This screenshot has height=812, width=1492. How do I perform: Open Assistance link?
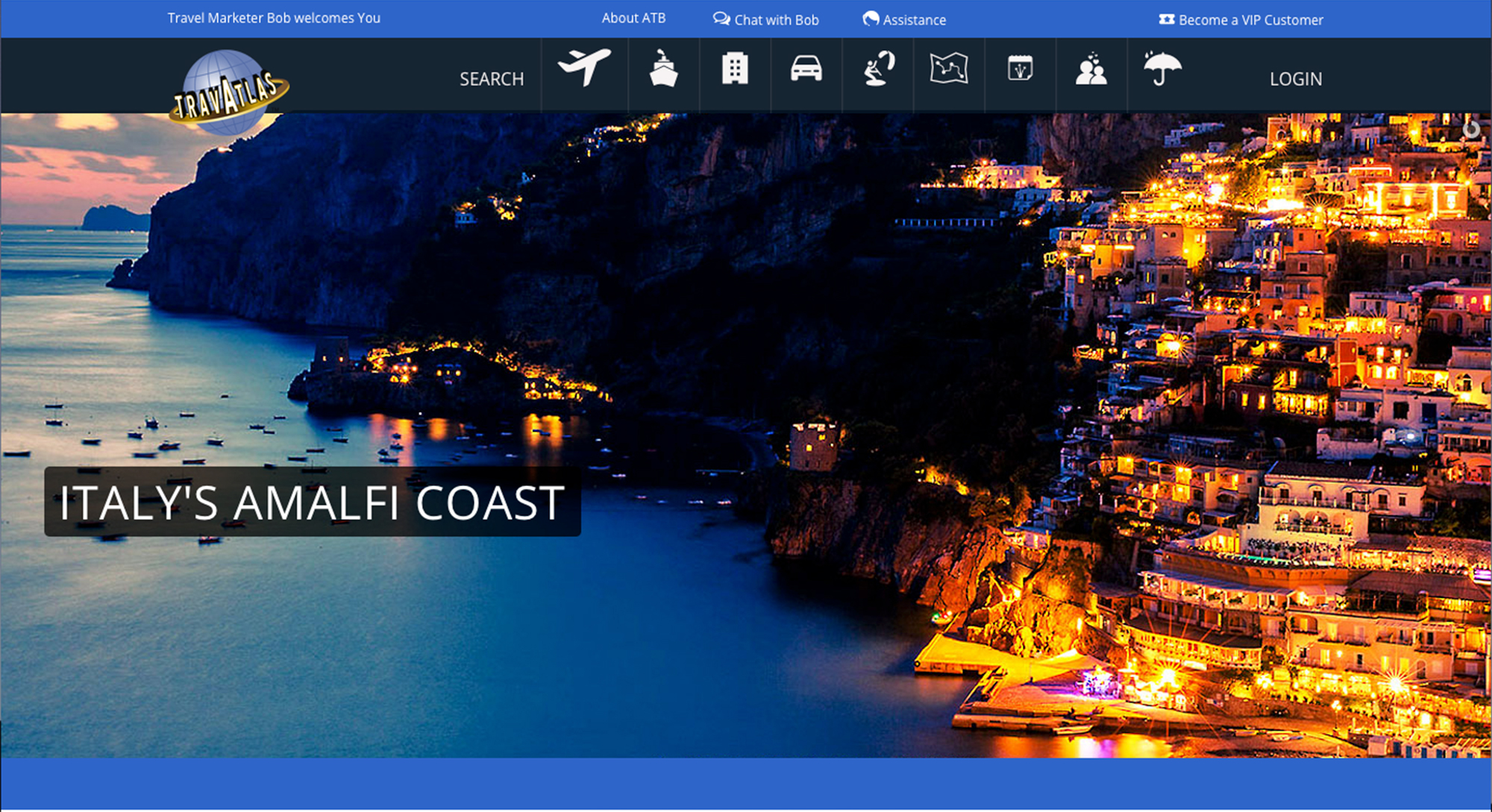pyautogui.click(x=904, y=19)
